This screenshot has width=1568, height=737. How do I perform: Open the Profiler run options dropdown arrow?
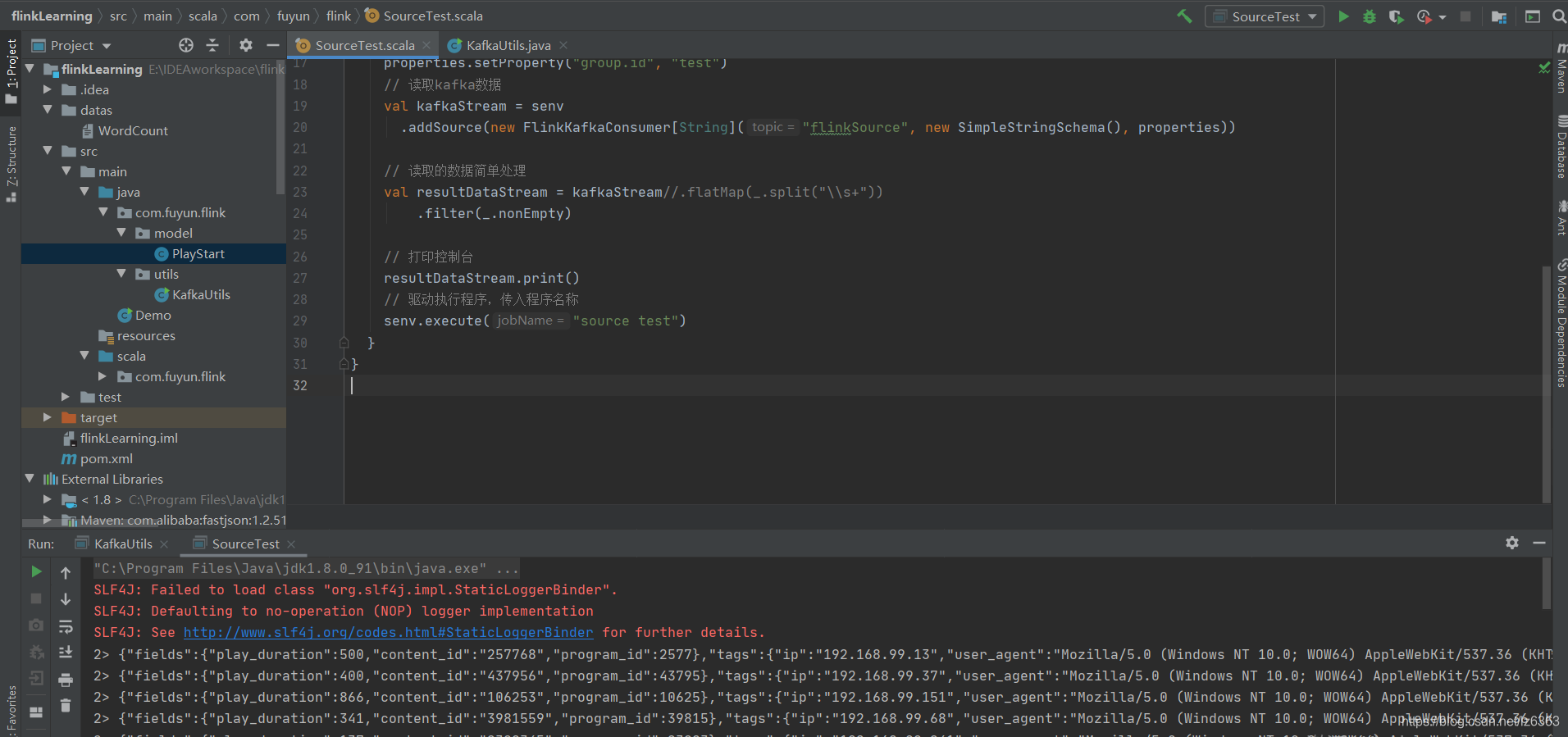(1443, 17)
